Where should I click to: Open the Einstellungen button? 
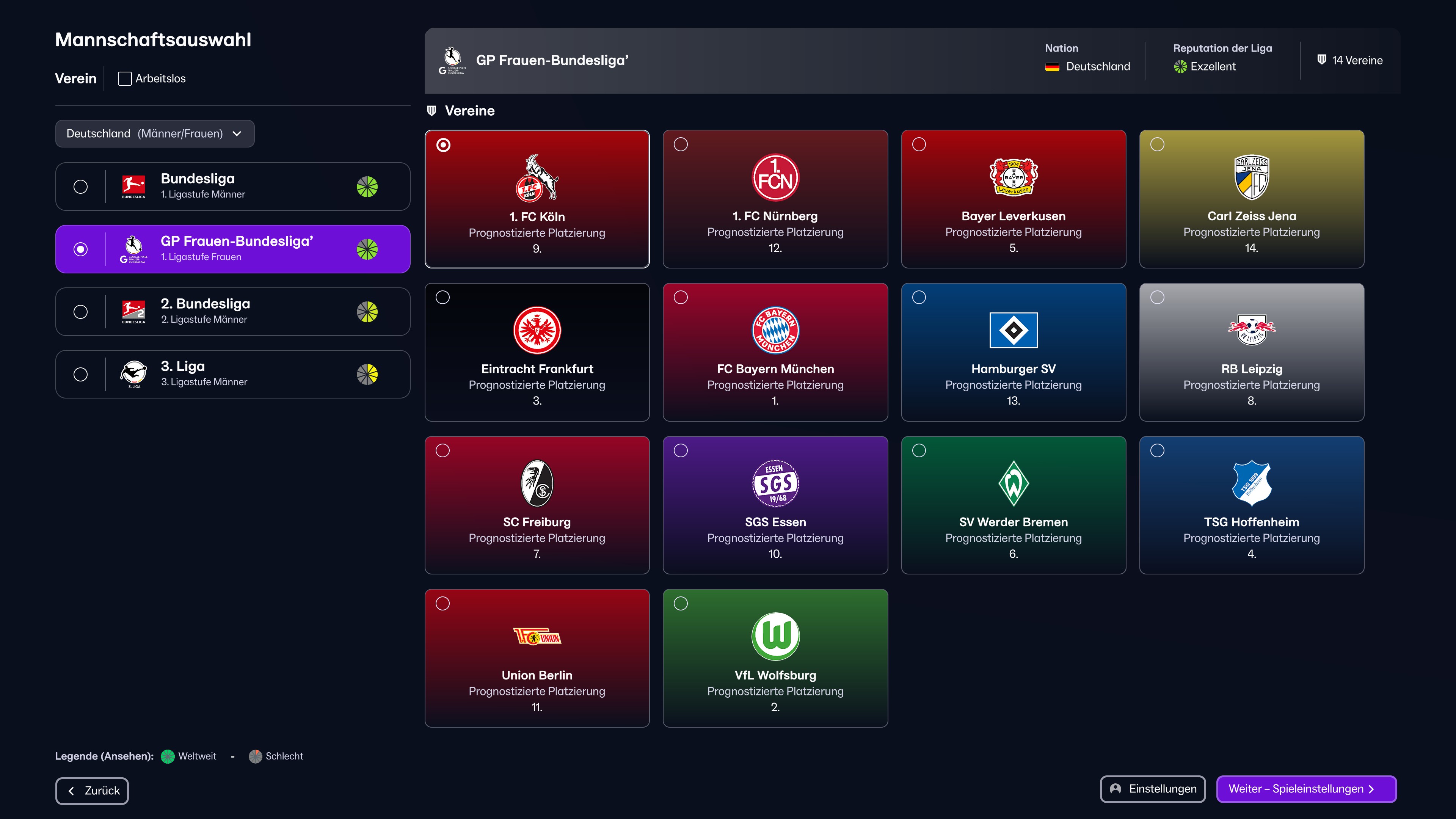[x=1153, y=789]
